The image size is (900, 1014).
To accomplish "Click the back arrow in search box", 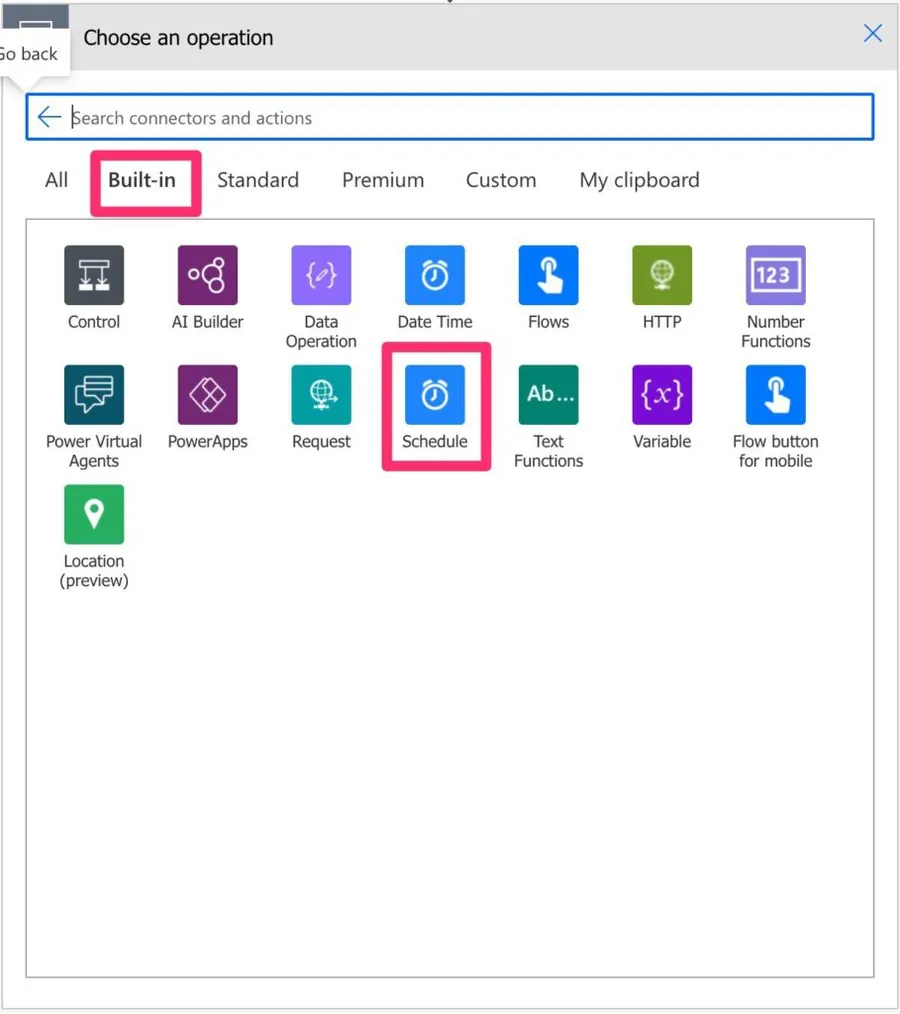I will pos(49,117).
